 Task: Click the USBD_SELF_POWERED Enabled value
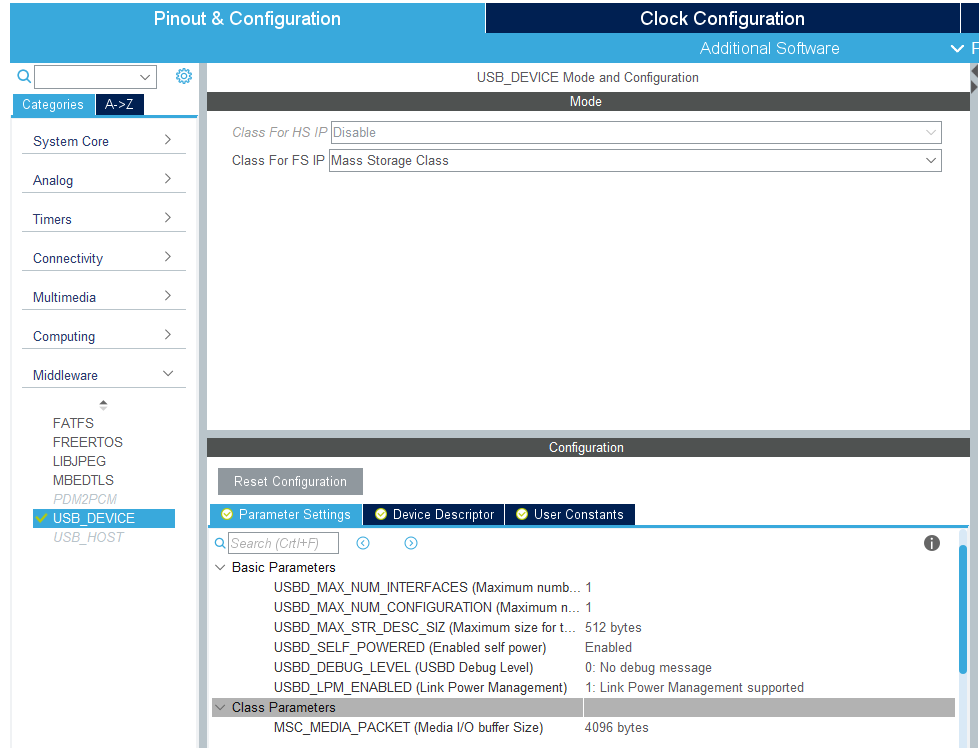[608, 647]
